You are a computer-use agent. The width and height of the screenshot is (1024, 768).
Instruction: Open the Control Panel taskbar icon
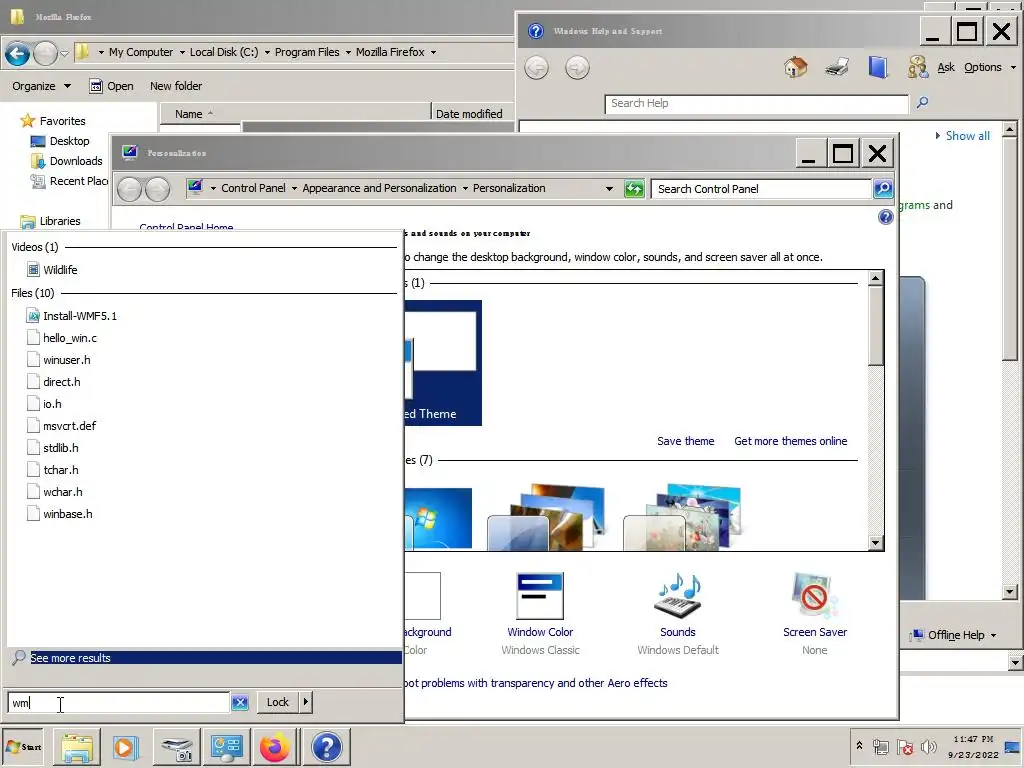226,747
